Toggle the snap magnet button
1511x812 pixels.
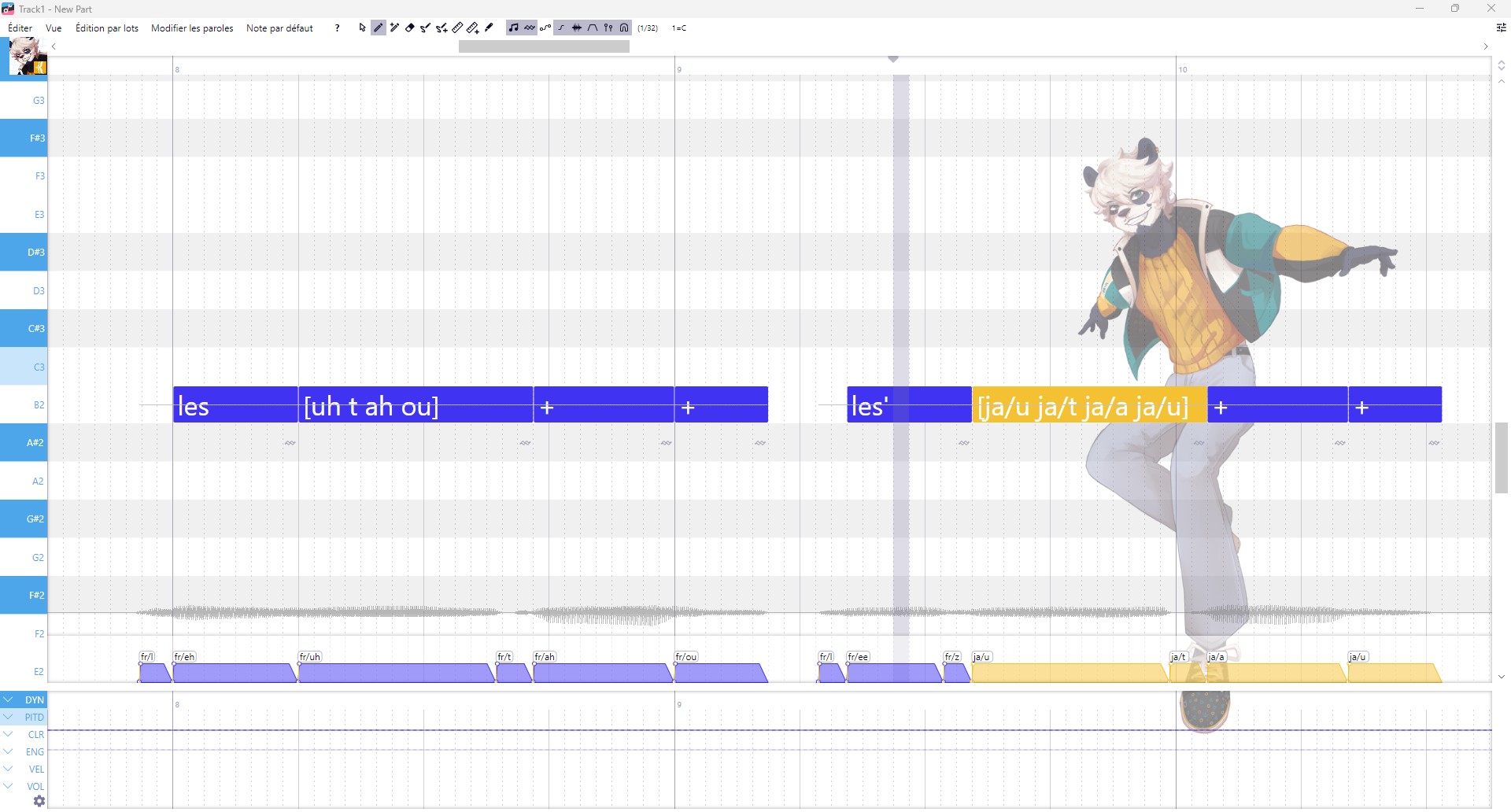pos(624,28)
